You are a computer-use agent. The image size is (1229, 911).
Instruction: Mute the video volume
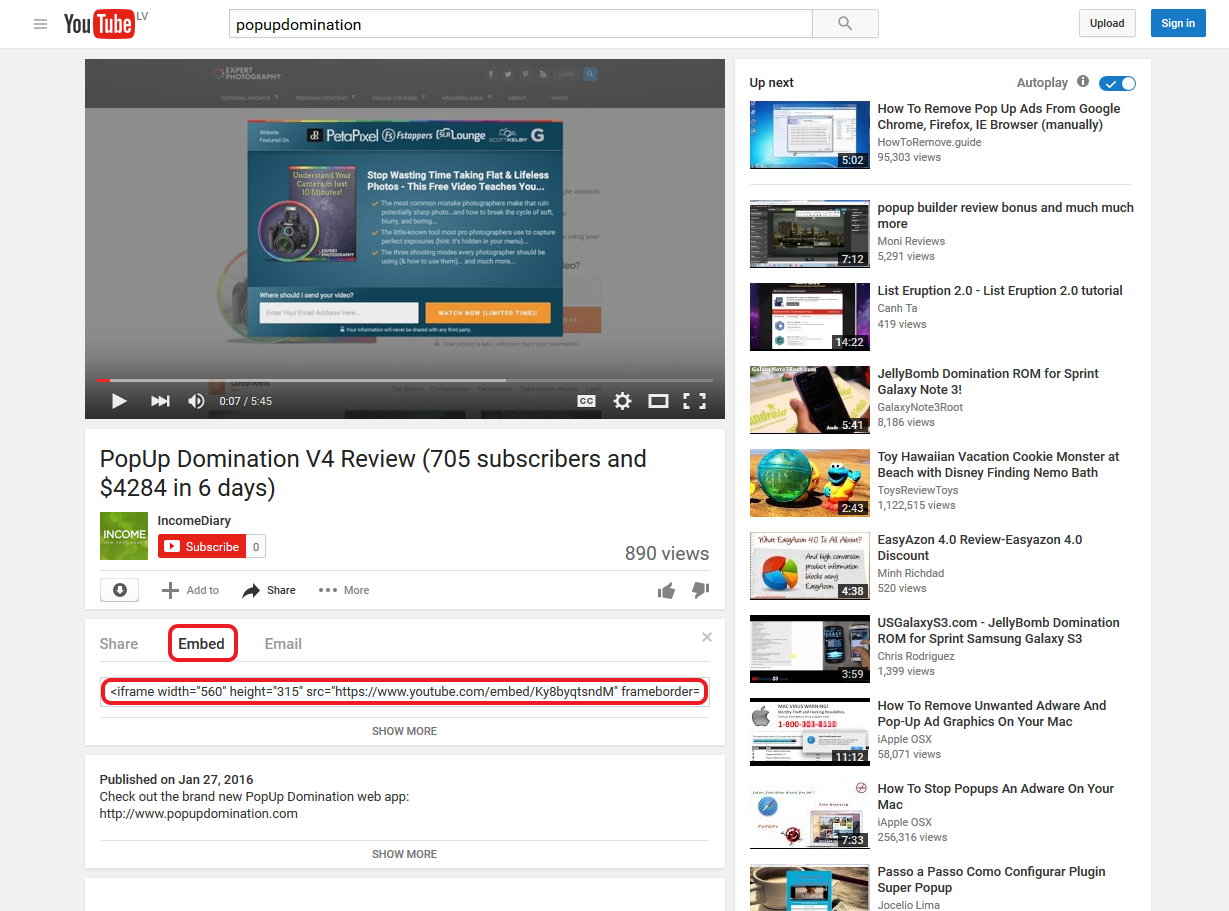196,401
